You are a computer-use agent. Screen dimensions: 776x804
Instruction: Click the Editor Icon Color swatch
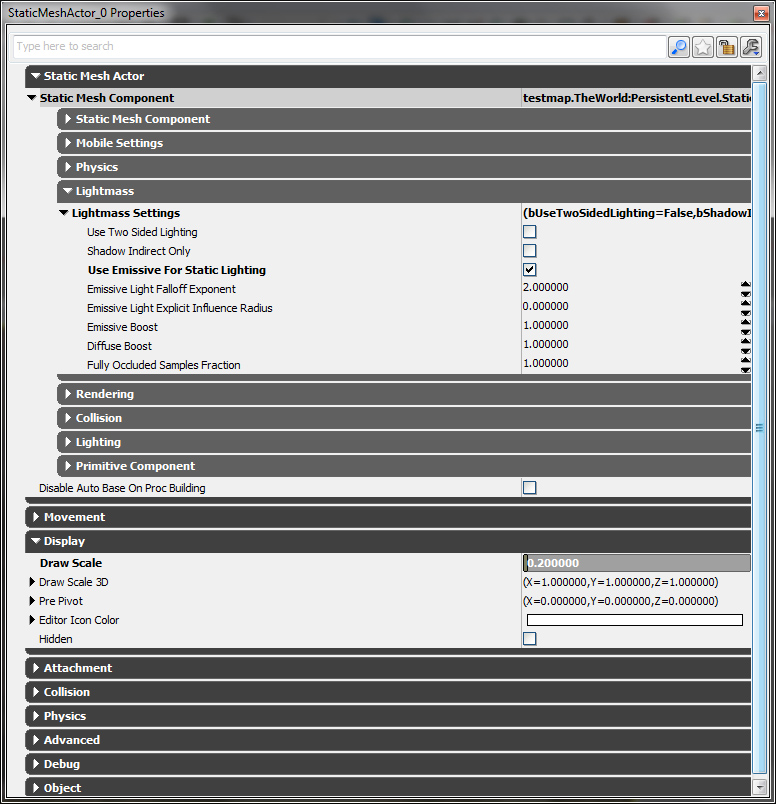(x=634, y=620)
